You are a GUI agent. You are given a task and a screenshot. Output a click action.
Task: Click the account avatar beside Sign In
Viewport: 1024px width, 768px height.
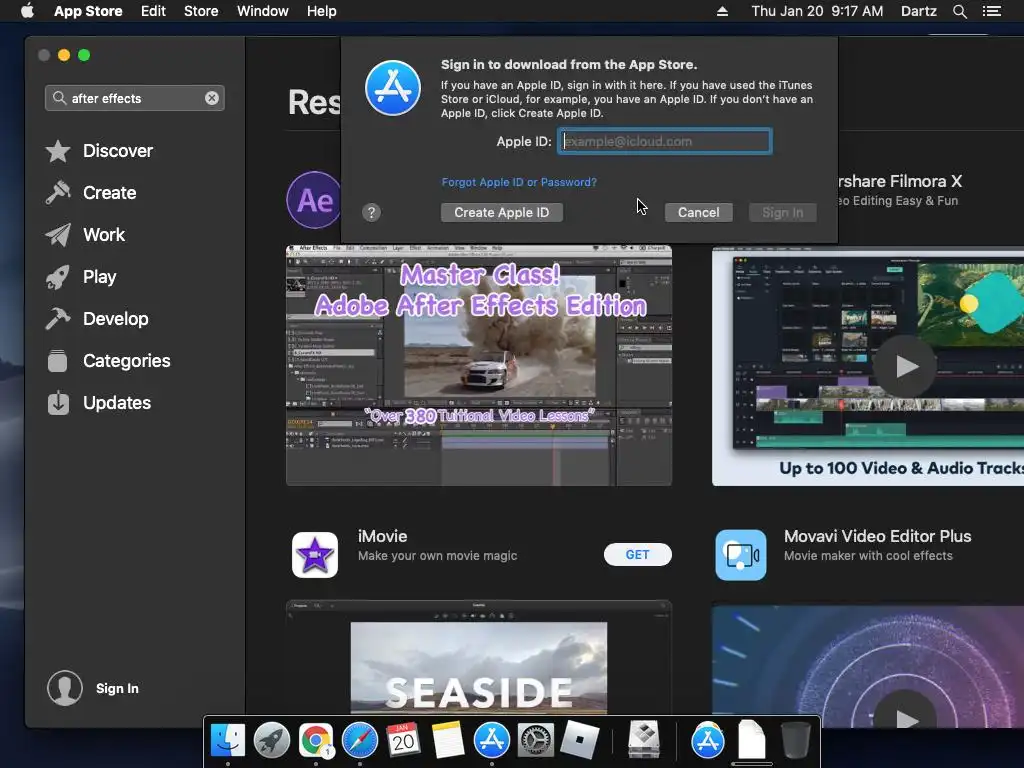[x=65, y=688]
